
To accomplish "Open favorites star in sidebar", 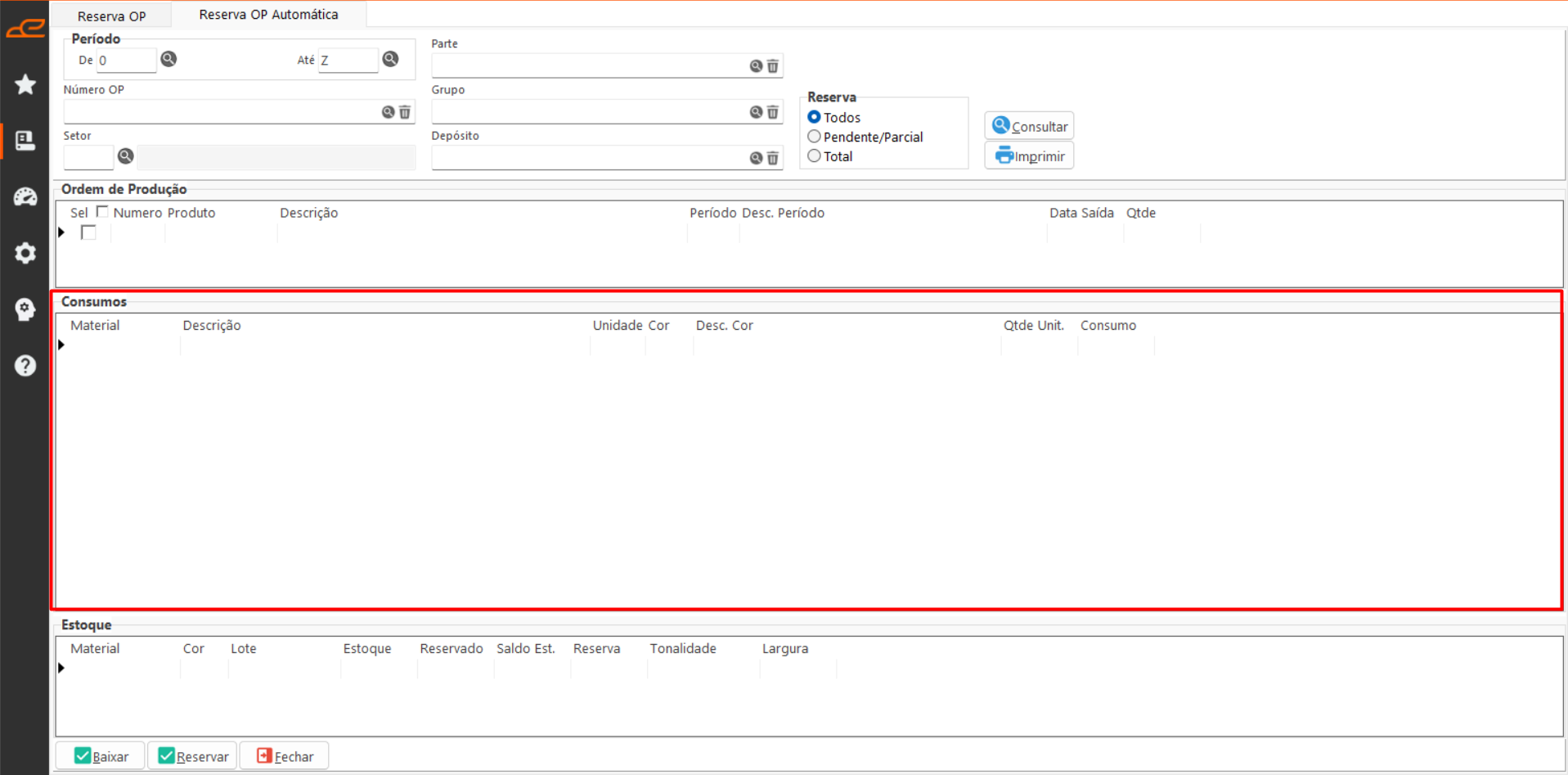I will pyautogui.click(x=25, y=84).
